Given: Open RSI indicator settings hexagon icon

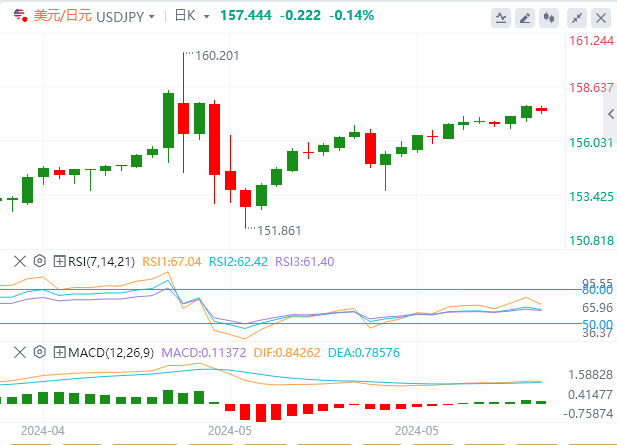Looking at the screenshot, I should click(x=40, y=261).
